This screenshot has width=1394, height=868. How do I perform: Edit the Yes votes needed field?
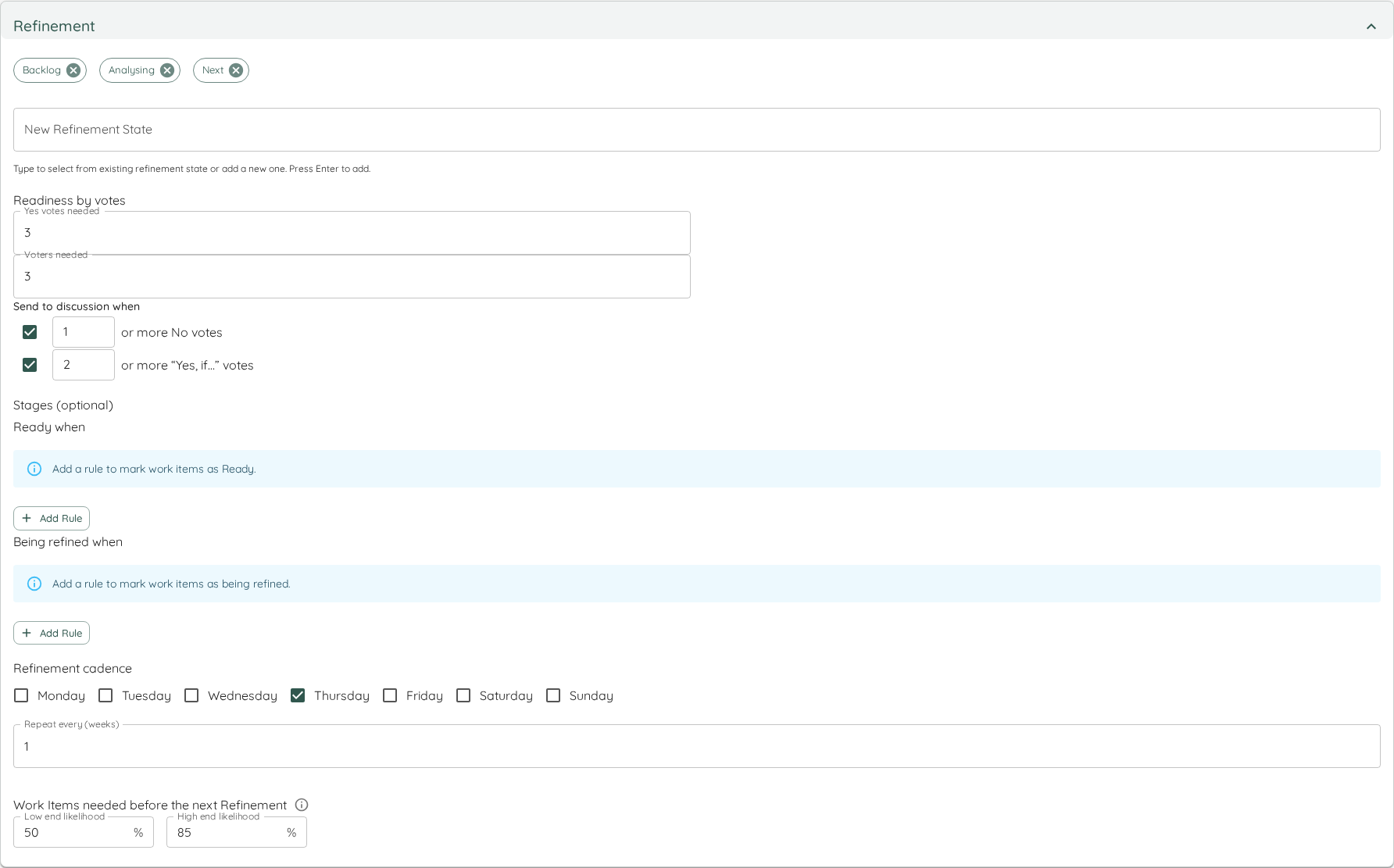[x=352, y=233]
